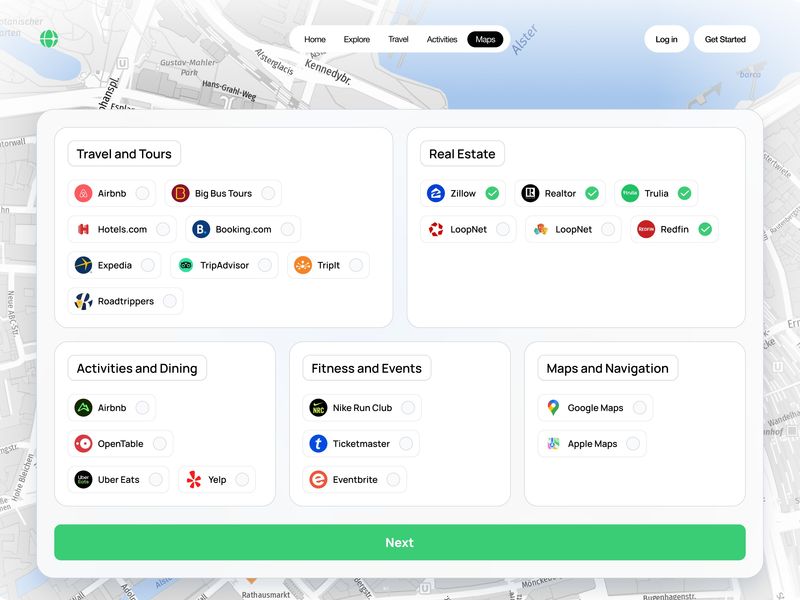This screenshot has height=600, width=800.
Task: Click the Google Maps pin icon
Action: coord(553,408)
